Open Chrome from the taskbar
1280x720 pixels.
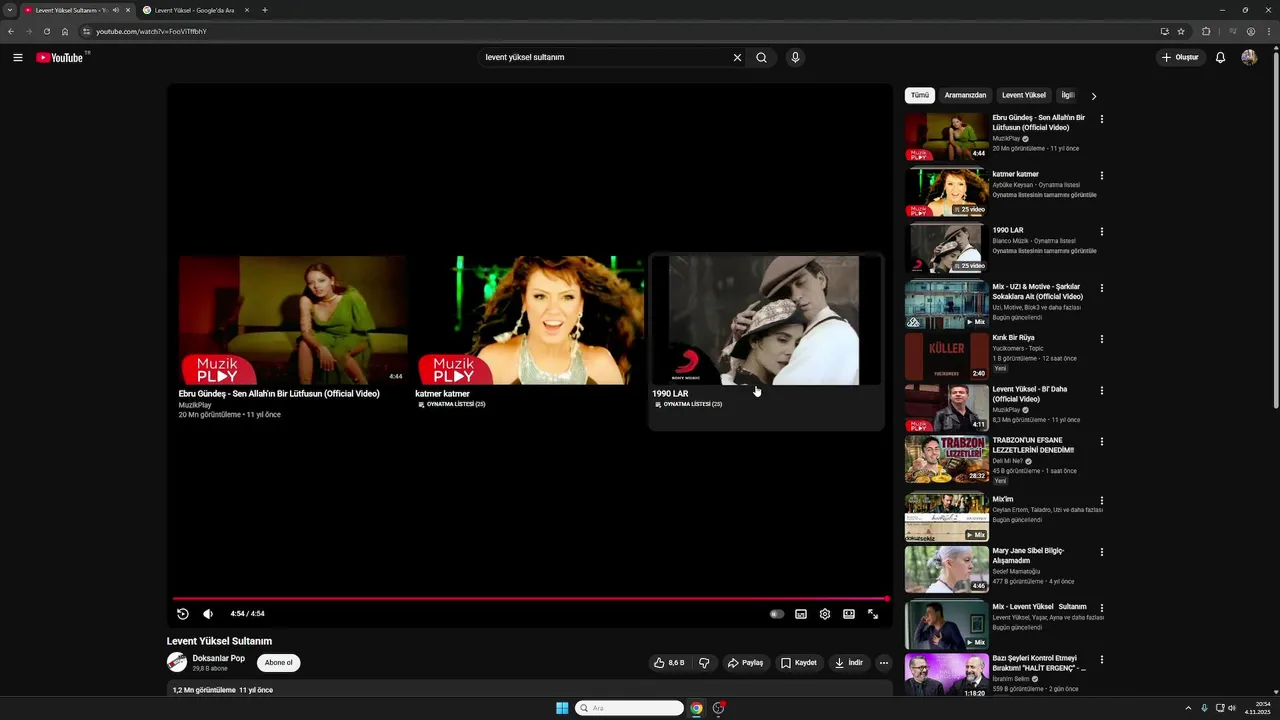click(x=696, y=708)
